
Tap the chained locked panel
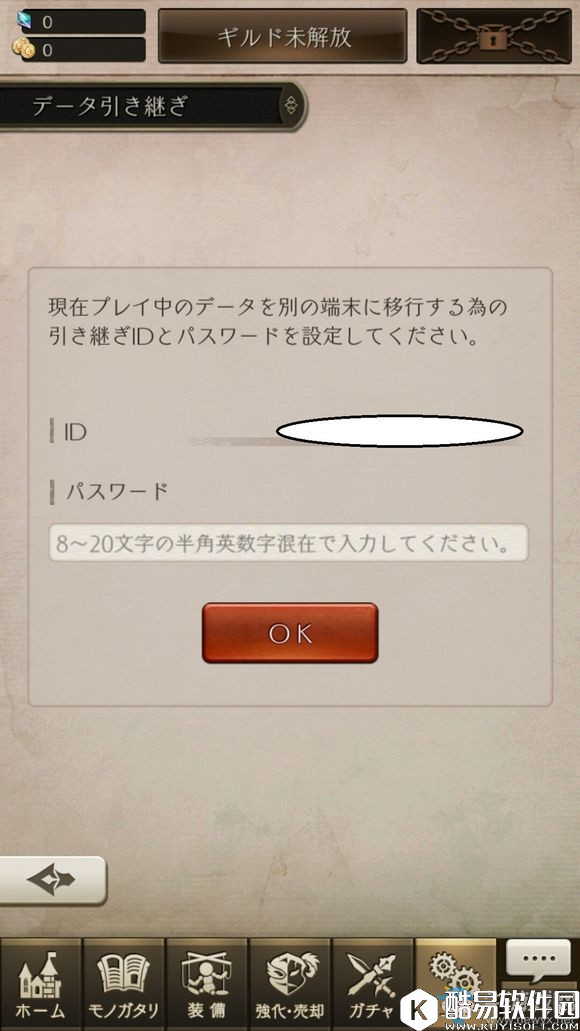[x=494, y=36]
